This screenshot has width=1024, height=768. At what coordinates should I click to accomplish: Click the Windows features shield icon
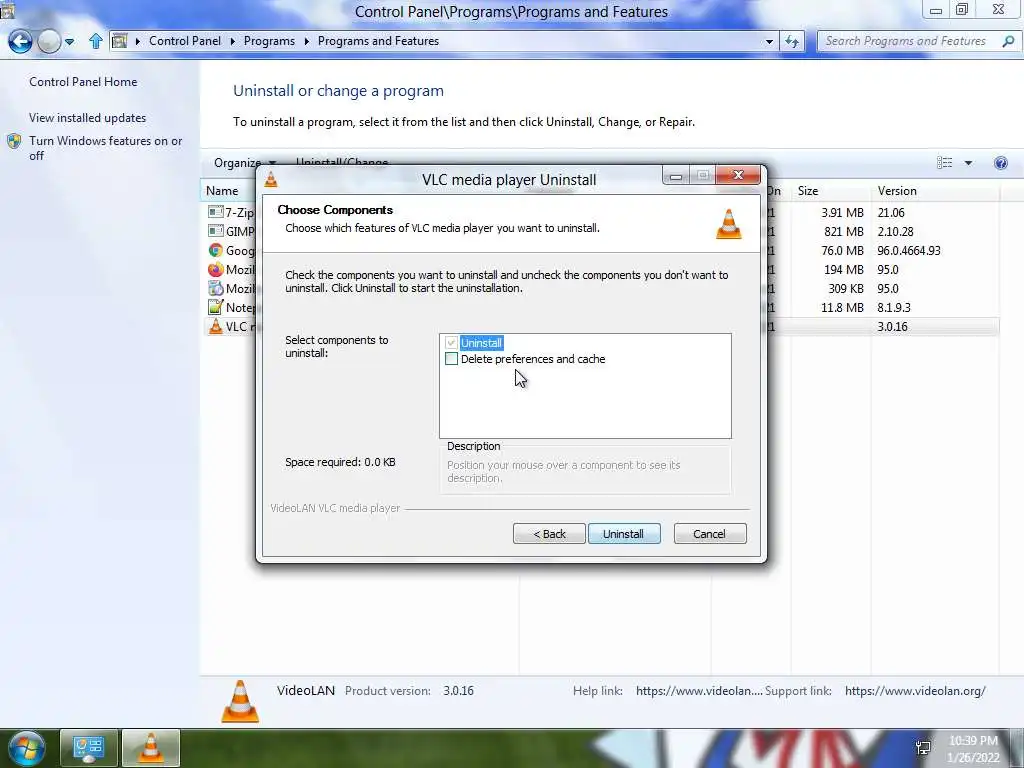point(14,141)
